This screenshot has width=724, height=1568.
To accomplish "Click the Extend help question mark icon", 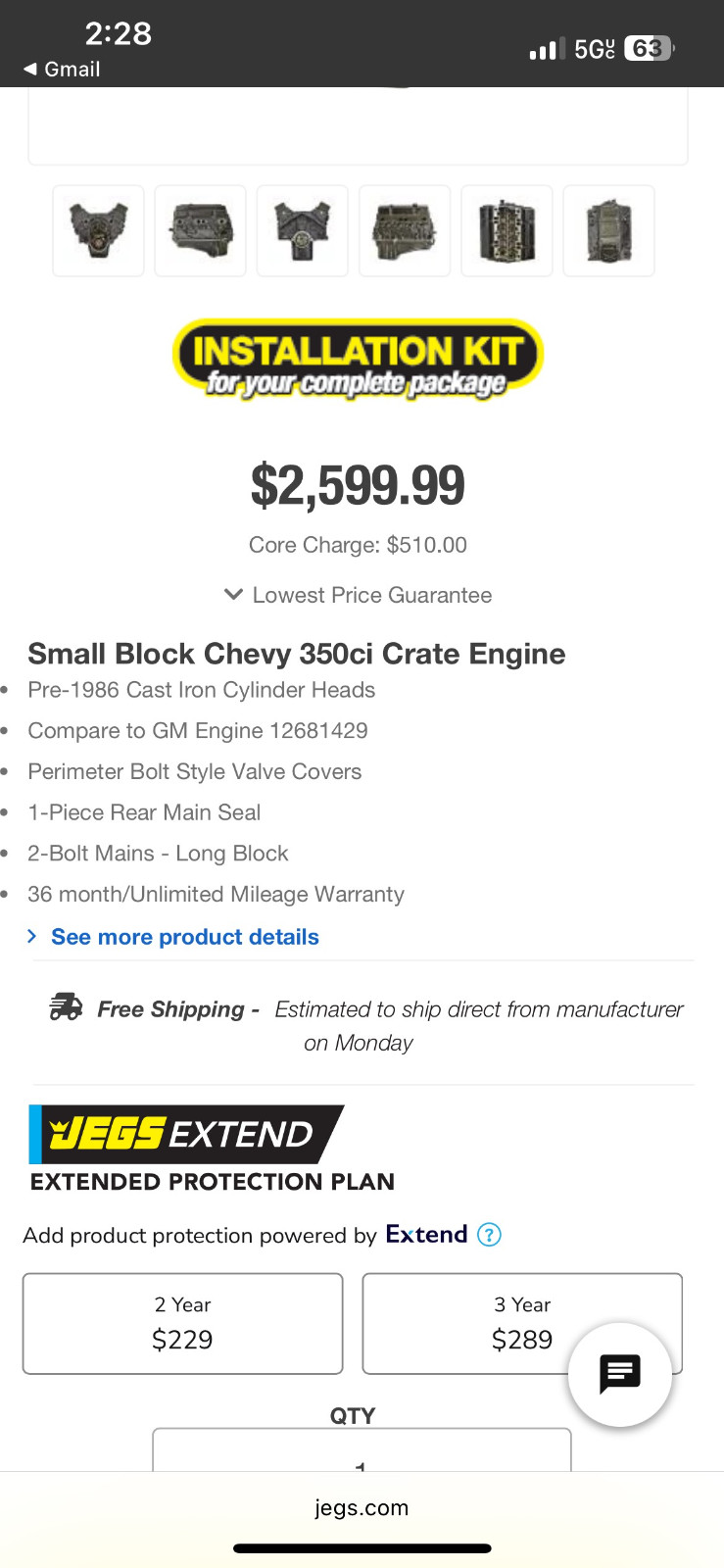I will 489,1235.
